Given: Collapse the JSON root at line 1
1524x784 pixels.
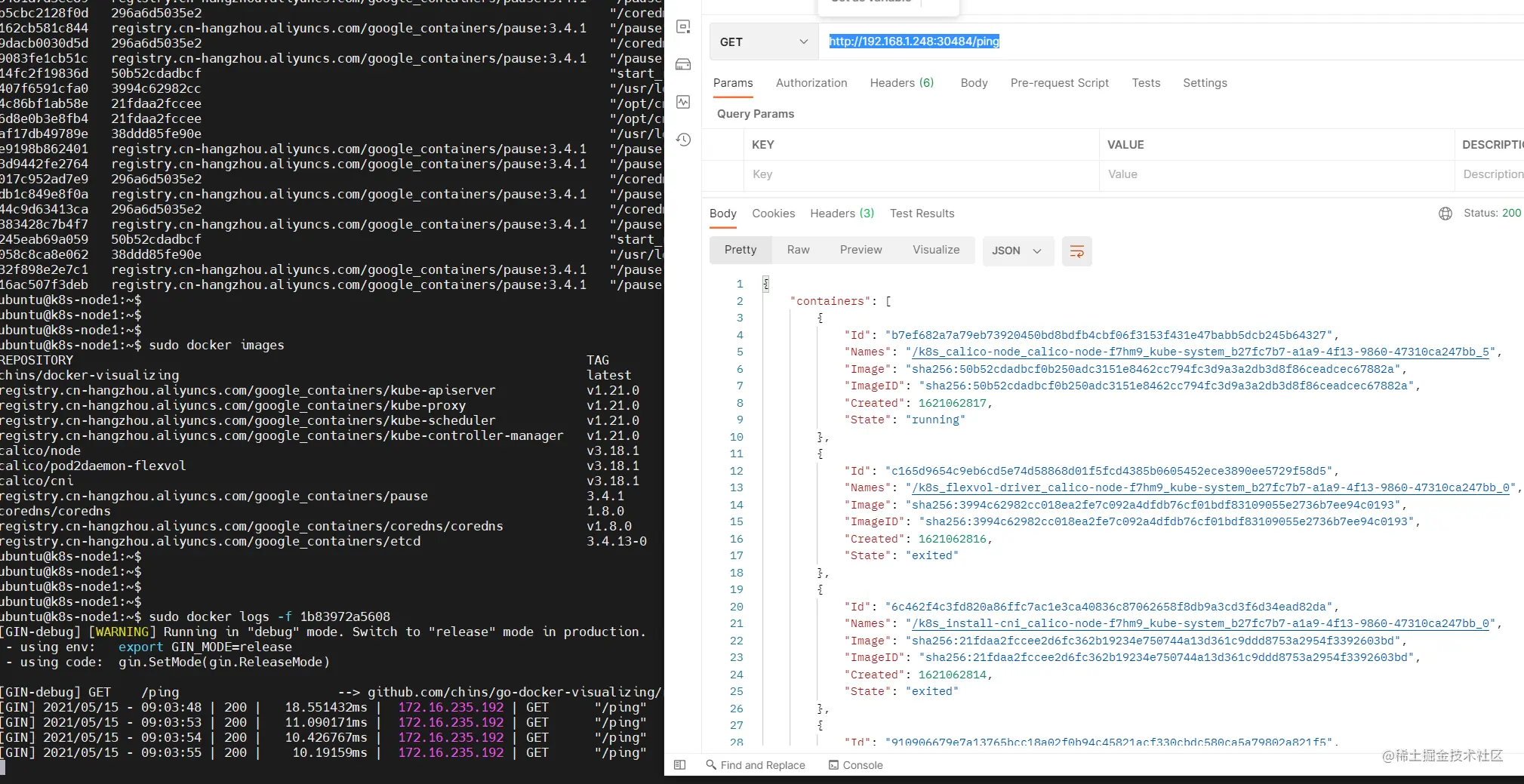Looking at the screenshot, I should pos(765,284).
